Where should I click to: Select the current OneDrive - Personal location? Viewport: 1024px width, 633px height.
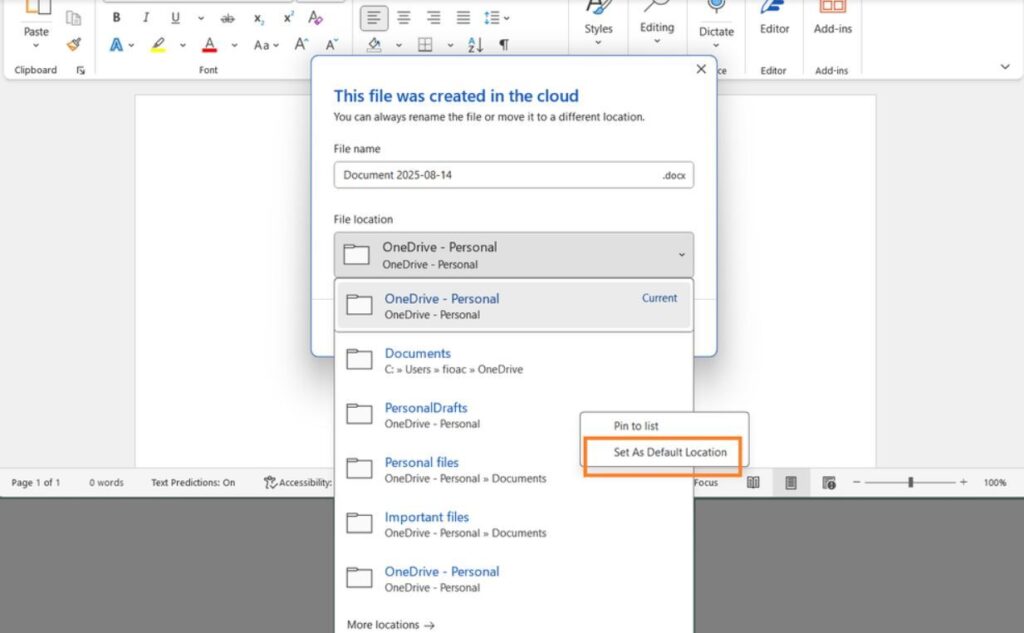(x=513, y=306)
